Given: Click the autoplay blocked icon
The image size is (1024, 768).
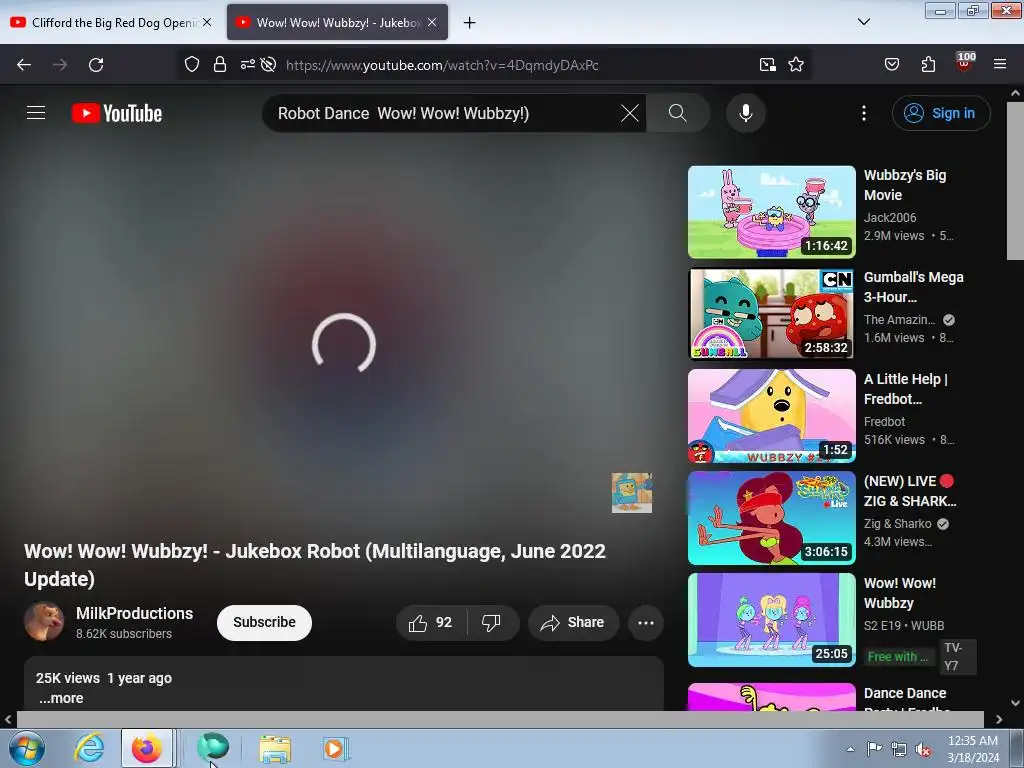Looking at the screenshot, I should click(x=268, y=65).
